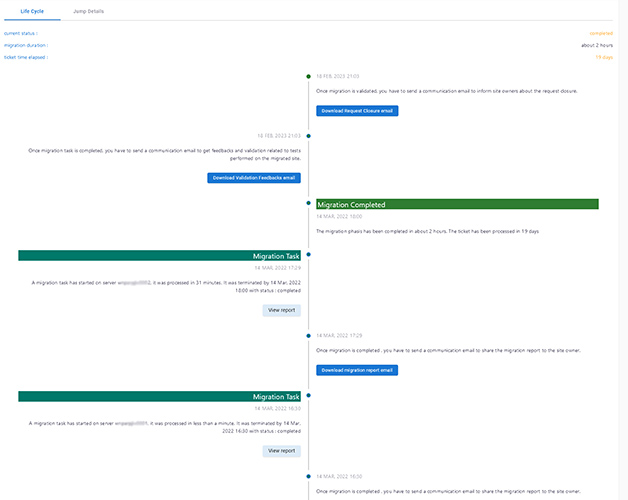This screenshot has height=500, width=628.
Task: Switch to the Life Cycle tab
Action: click(x=32, y=11)
